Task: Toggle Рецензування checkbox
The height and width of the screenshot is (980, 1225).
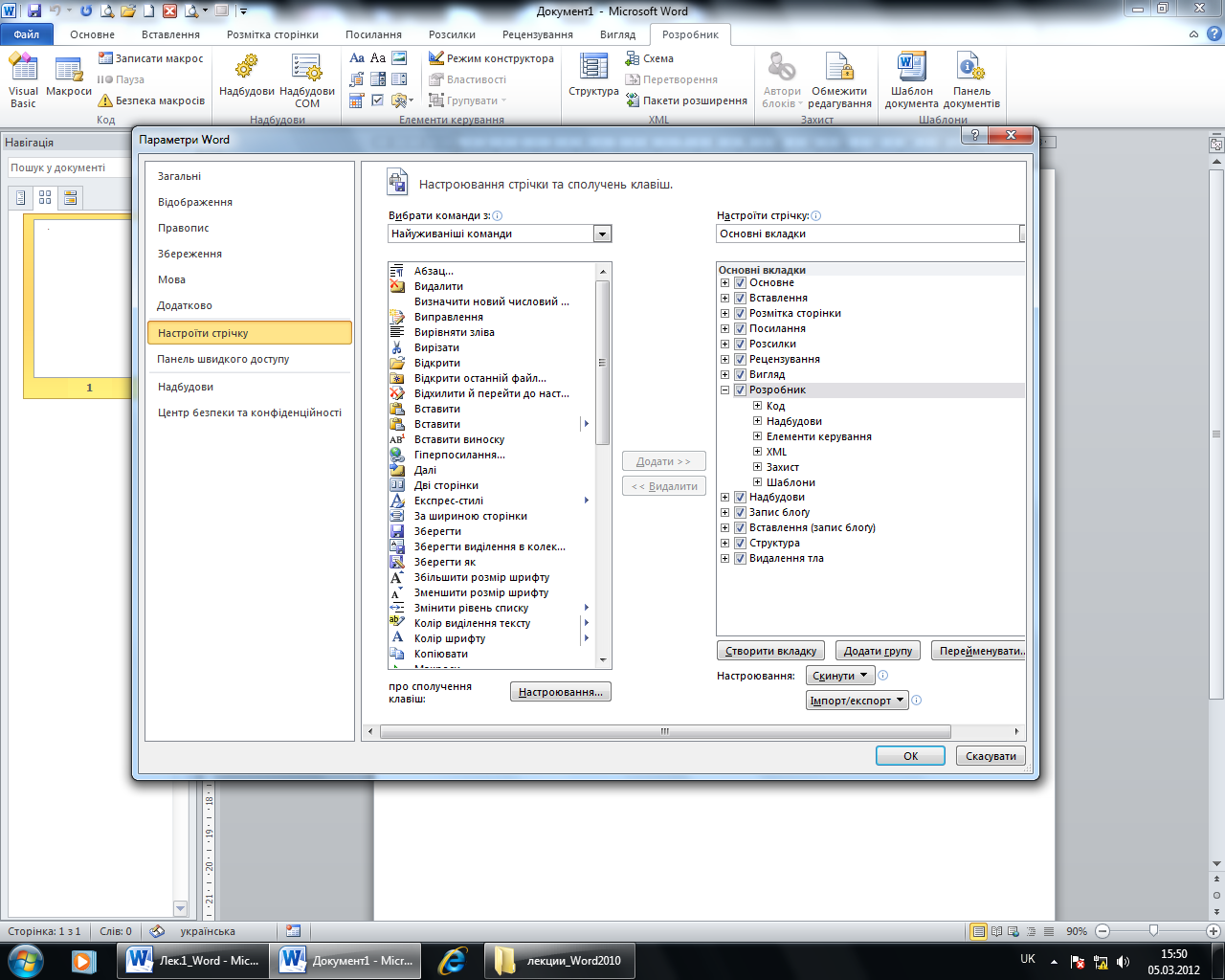Action: coord(740,360)
